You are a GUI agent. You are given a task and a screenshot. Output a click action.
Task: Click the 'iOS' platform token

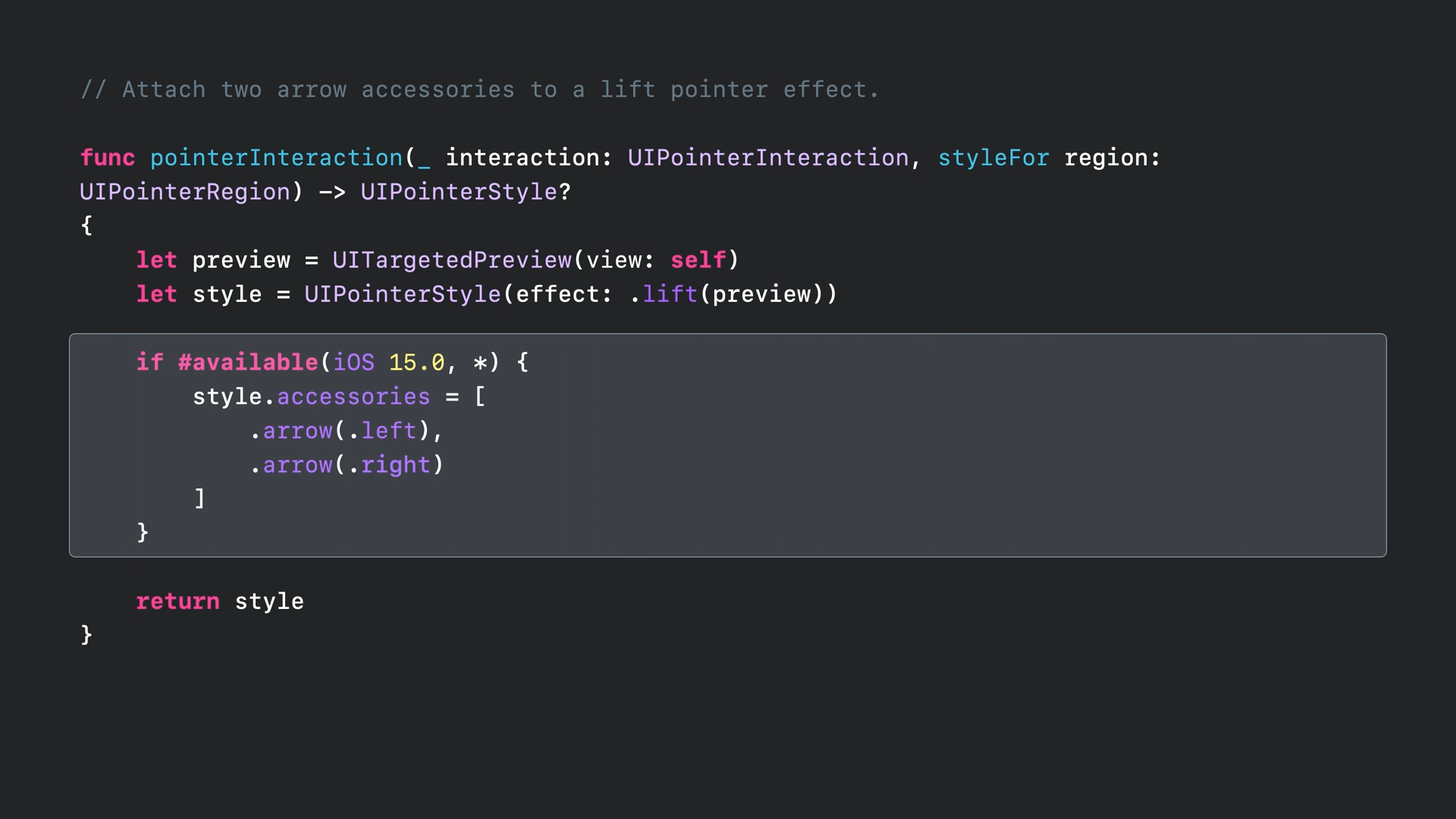(353, 362)
